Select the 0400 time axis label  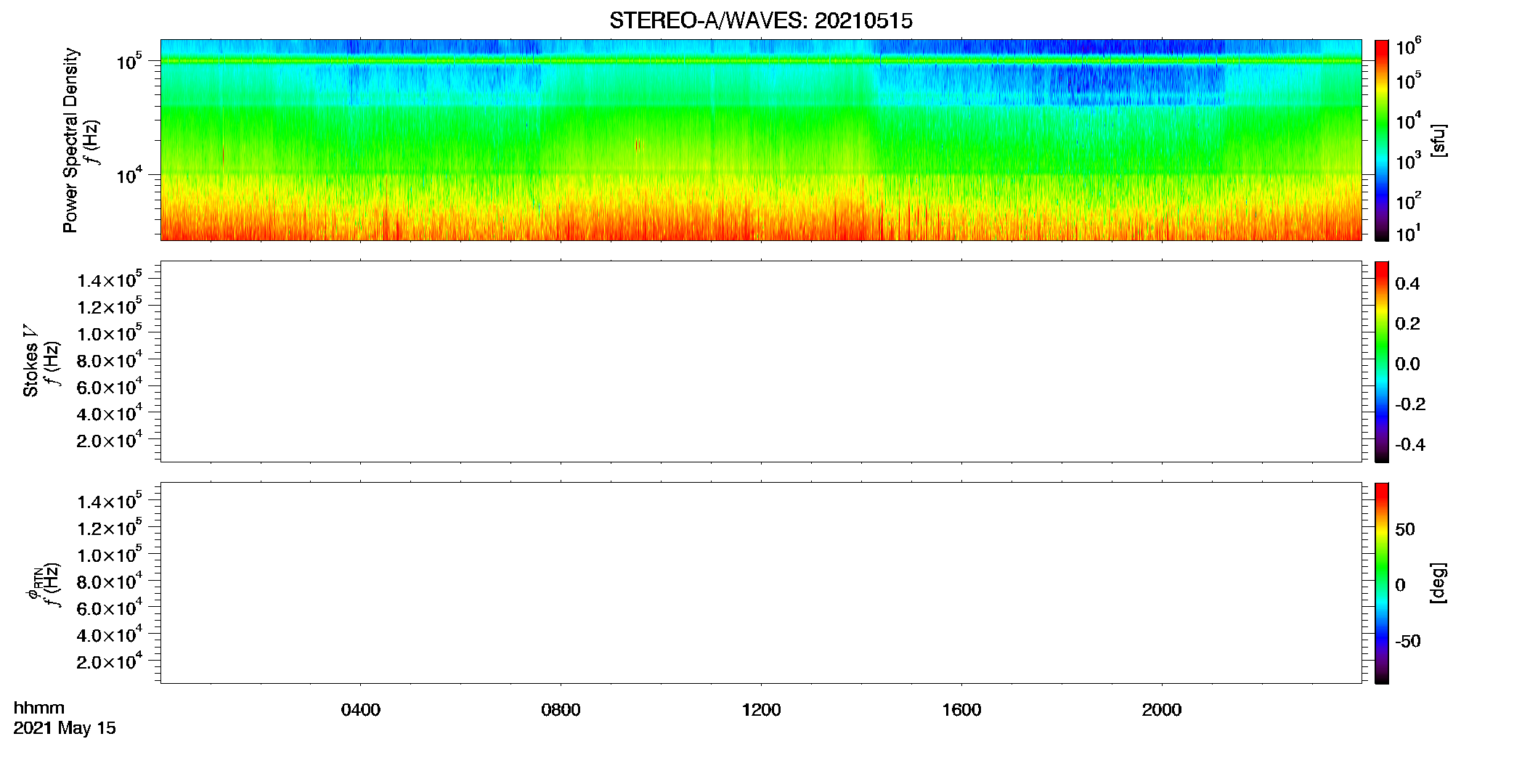pyautogui.click(x=361, y=710)
